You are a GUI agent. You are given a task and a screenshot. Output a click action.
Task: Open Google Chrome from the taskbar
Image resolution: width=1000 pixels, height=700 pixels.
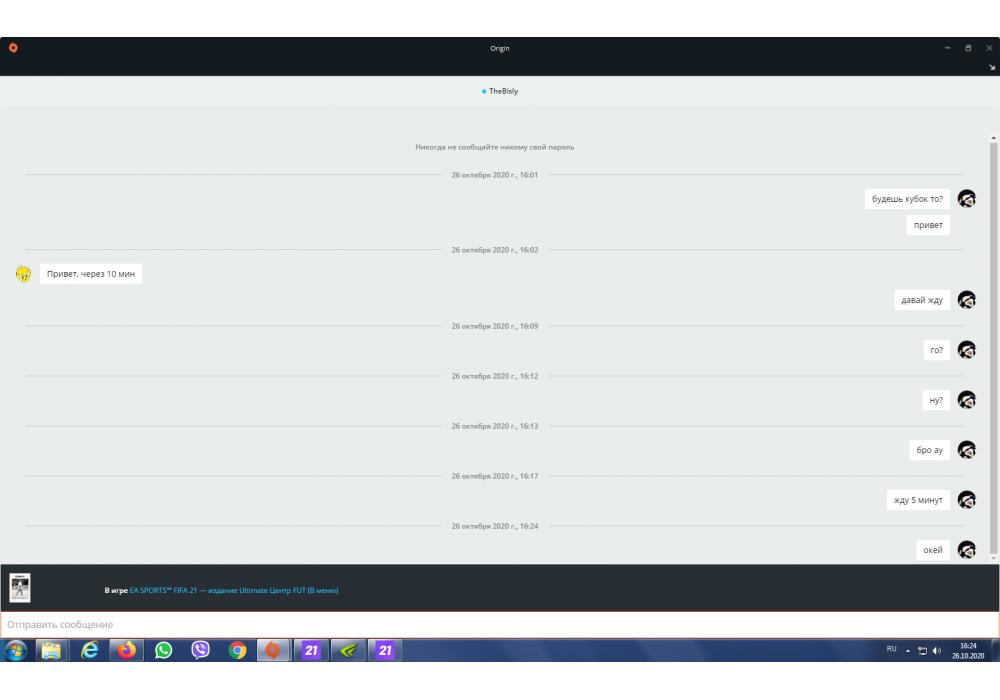tap(237, 651)
